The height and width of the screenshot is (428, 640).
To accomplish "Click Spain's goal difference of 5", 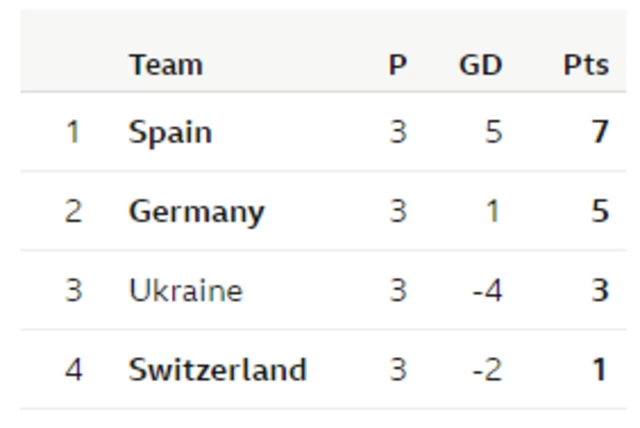I will (493, 132).
